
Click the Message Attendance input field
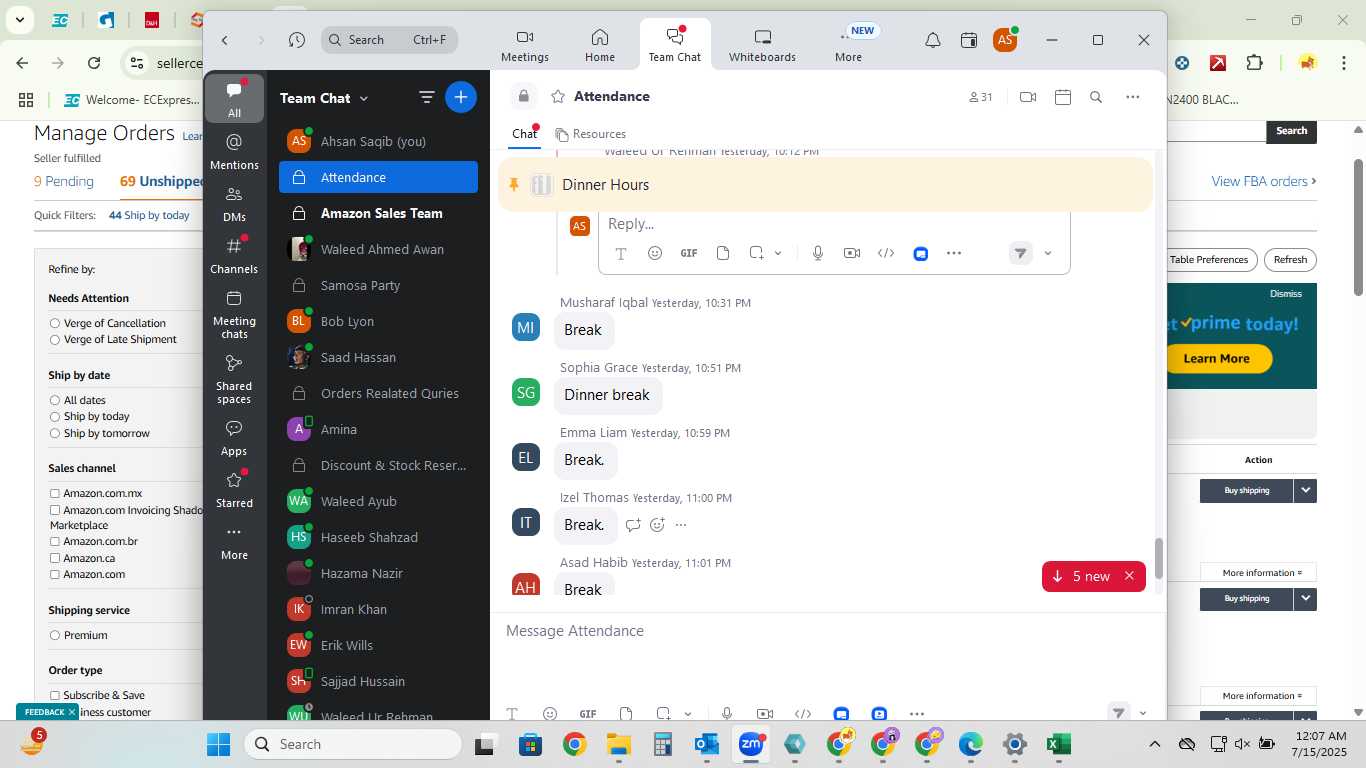(827, 631)
